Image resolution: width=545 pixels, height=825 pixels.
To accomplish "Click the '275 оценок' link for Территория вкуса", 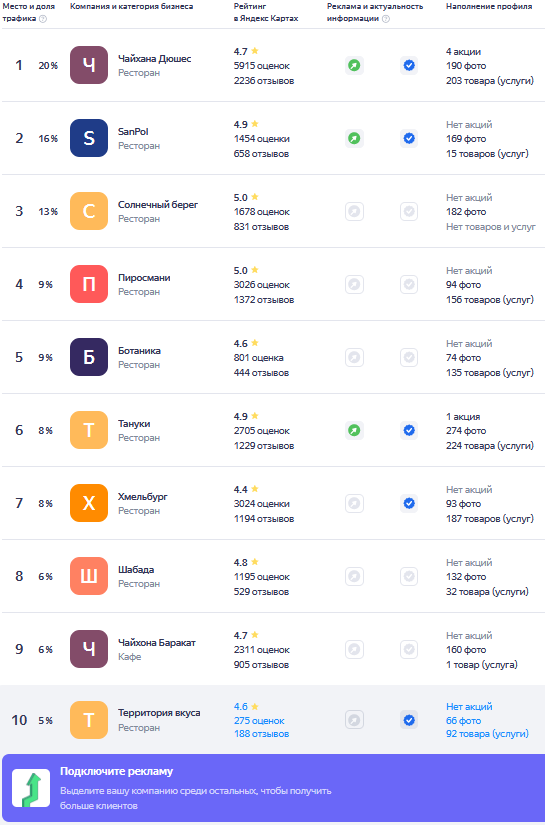I will click(259, 721).
